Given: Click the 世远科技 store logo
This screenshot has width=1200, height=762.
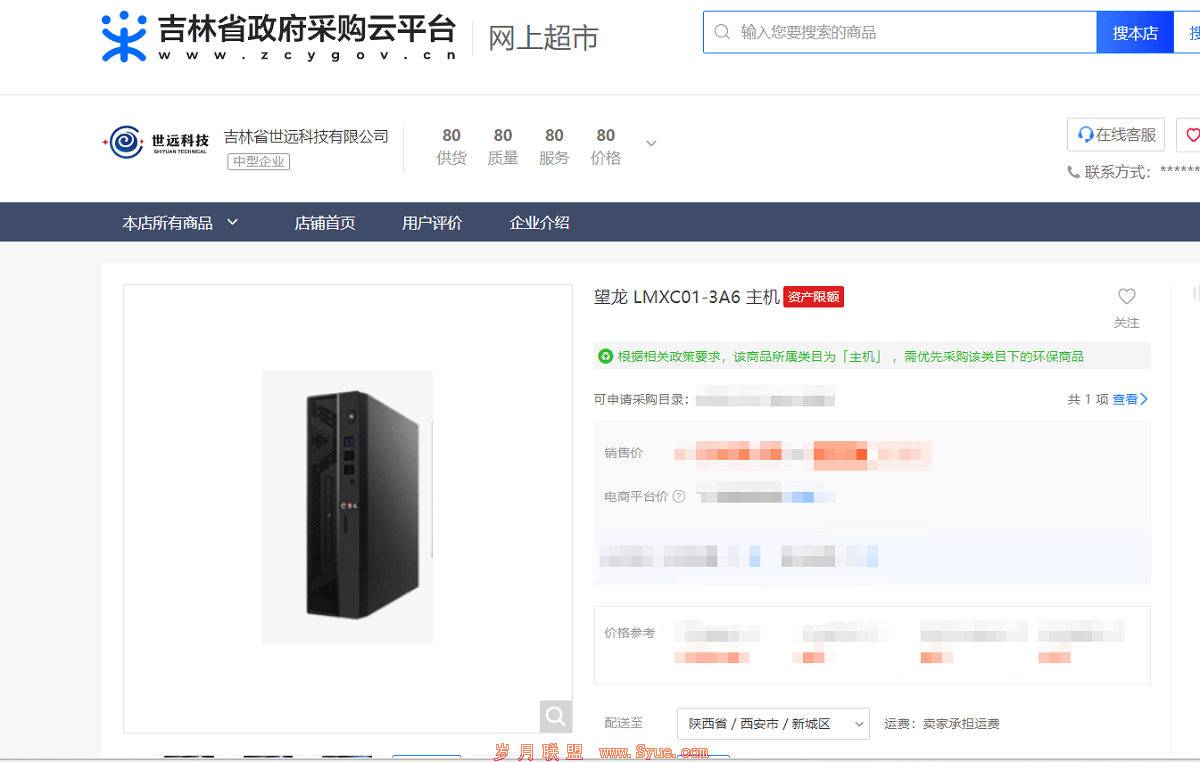Looking at the screenshot, I should (x=155, y=143).
